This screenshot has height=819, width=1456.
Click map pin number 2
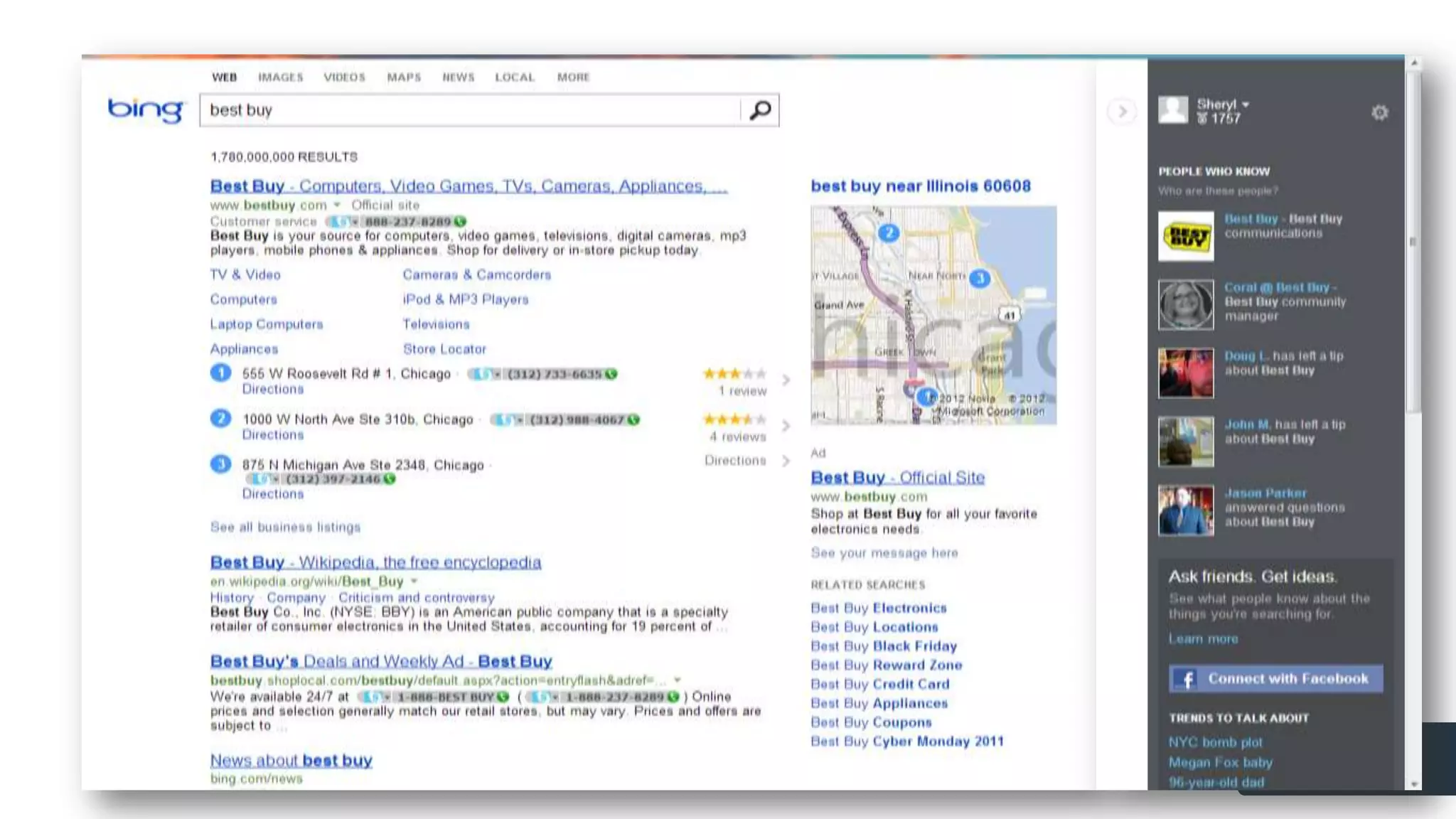[888, 232]
